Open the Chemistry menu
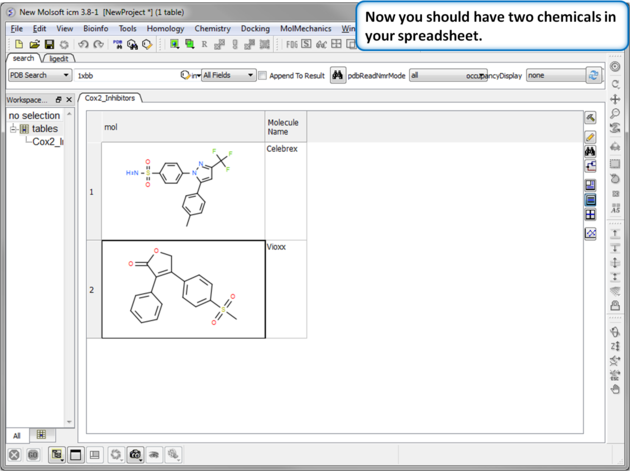Screen dimensions: 630x471 (212, 29)
